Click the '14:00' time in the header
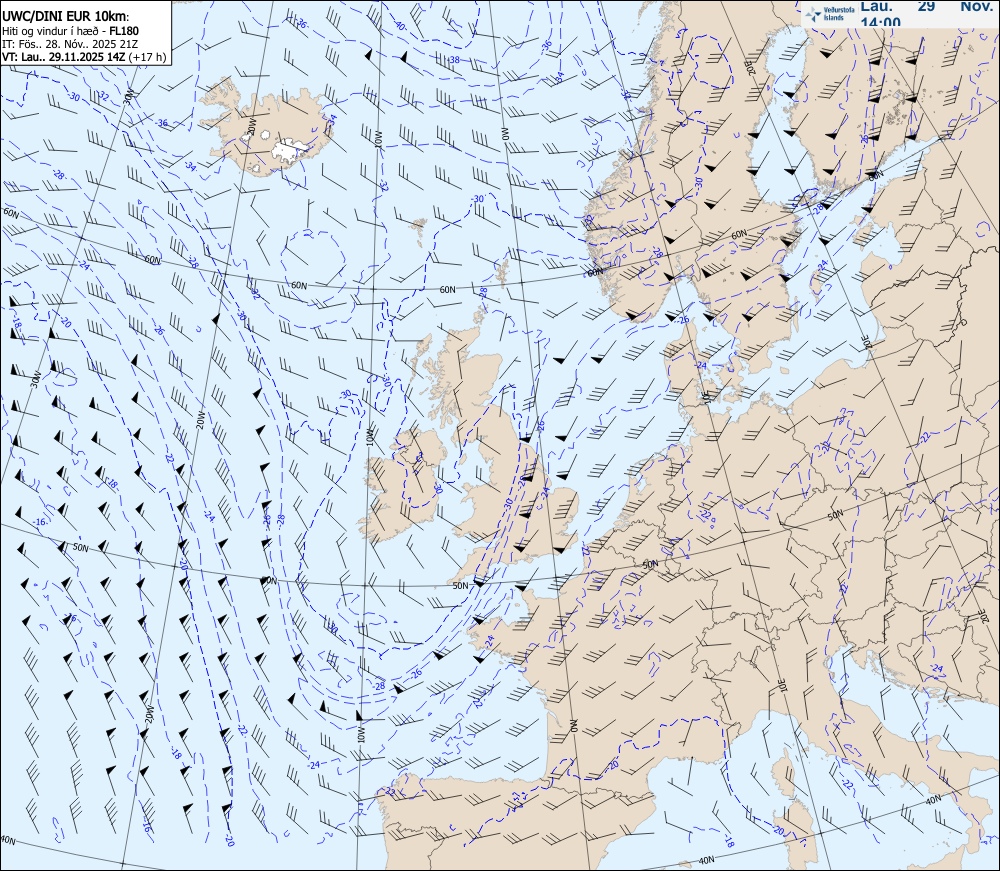 coord(881,22)
